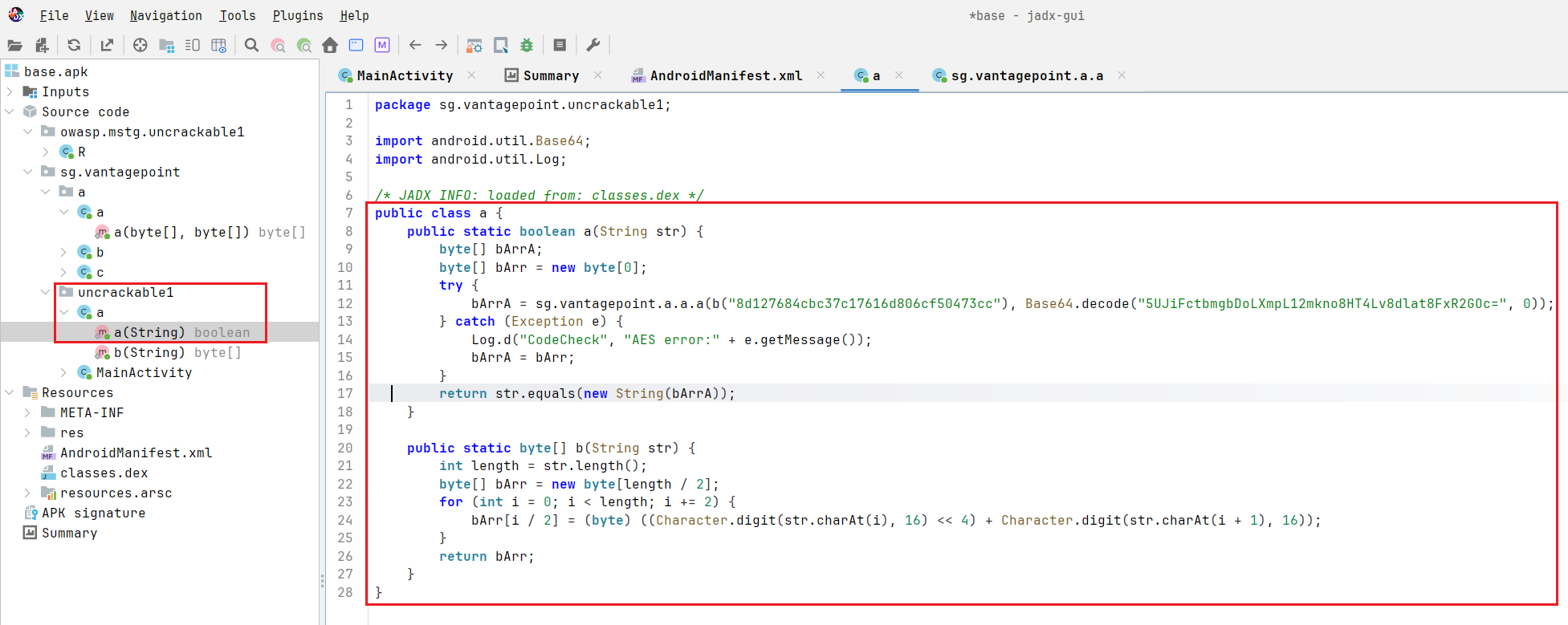The image size is (1568, 625).
Task: Select method b(String) byte[] in the tree
Action: [x=168, y=353]
